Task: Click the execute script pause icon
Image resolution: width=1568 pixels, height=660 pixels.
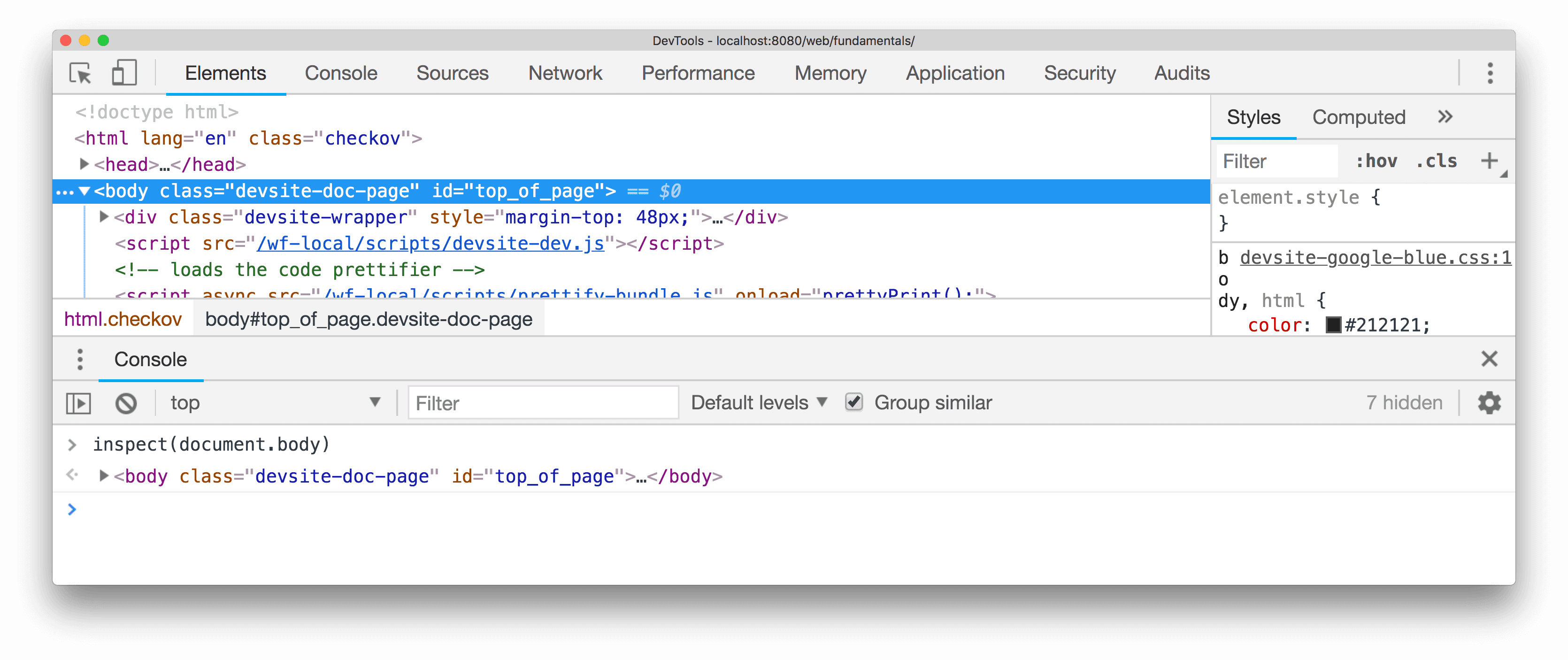Action: pos(80,402)
